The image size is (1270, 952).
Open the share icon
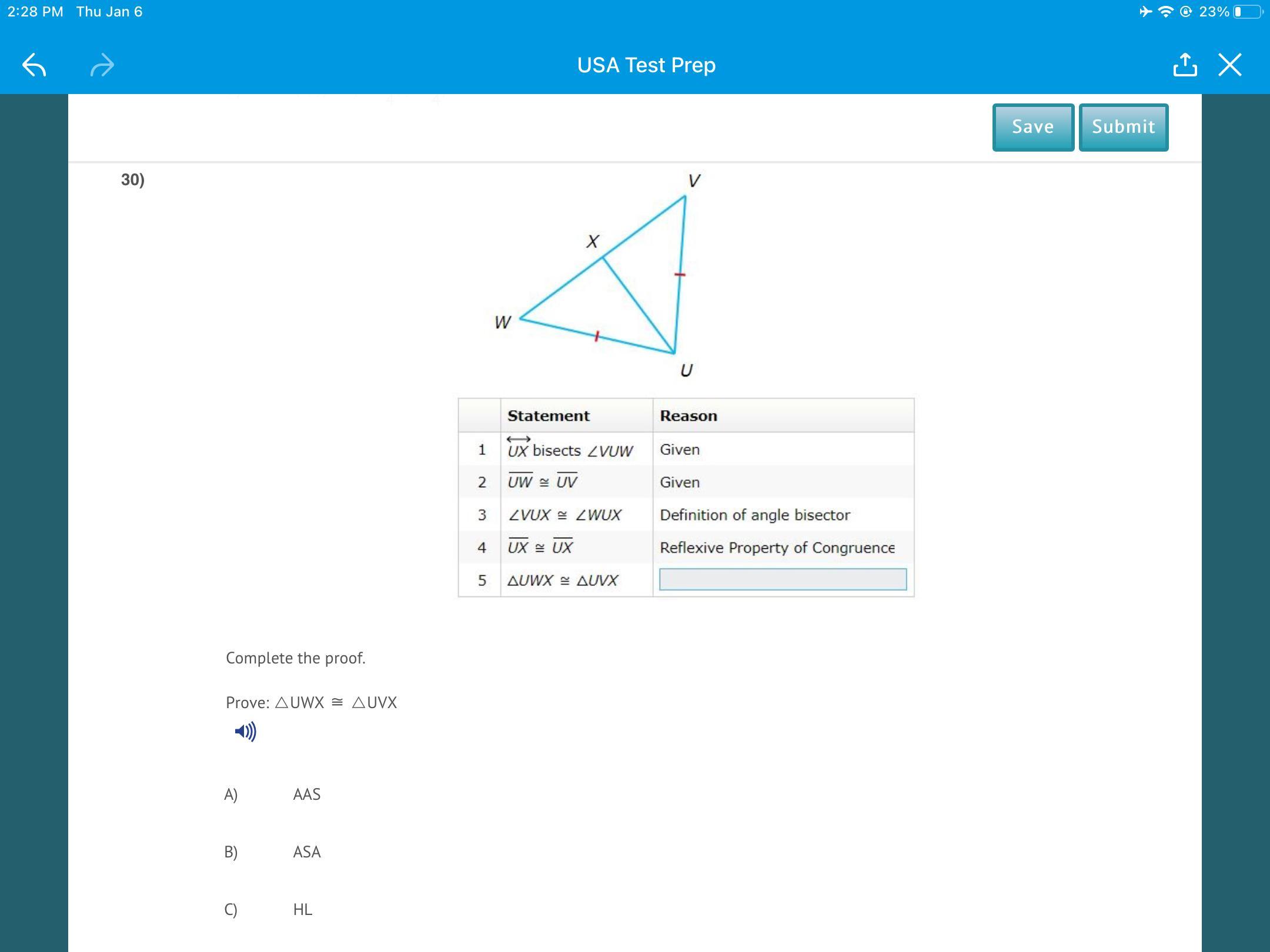pos(1185,65)
